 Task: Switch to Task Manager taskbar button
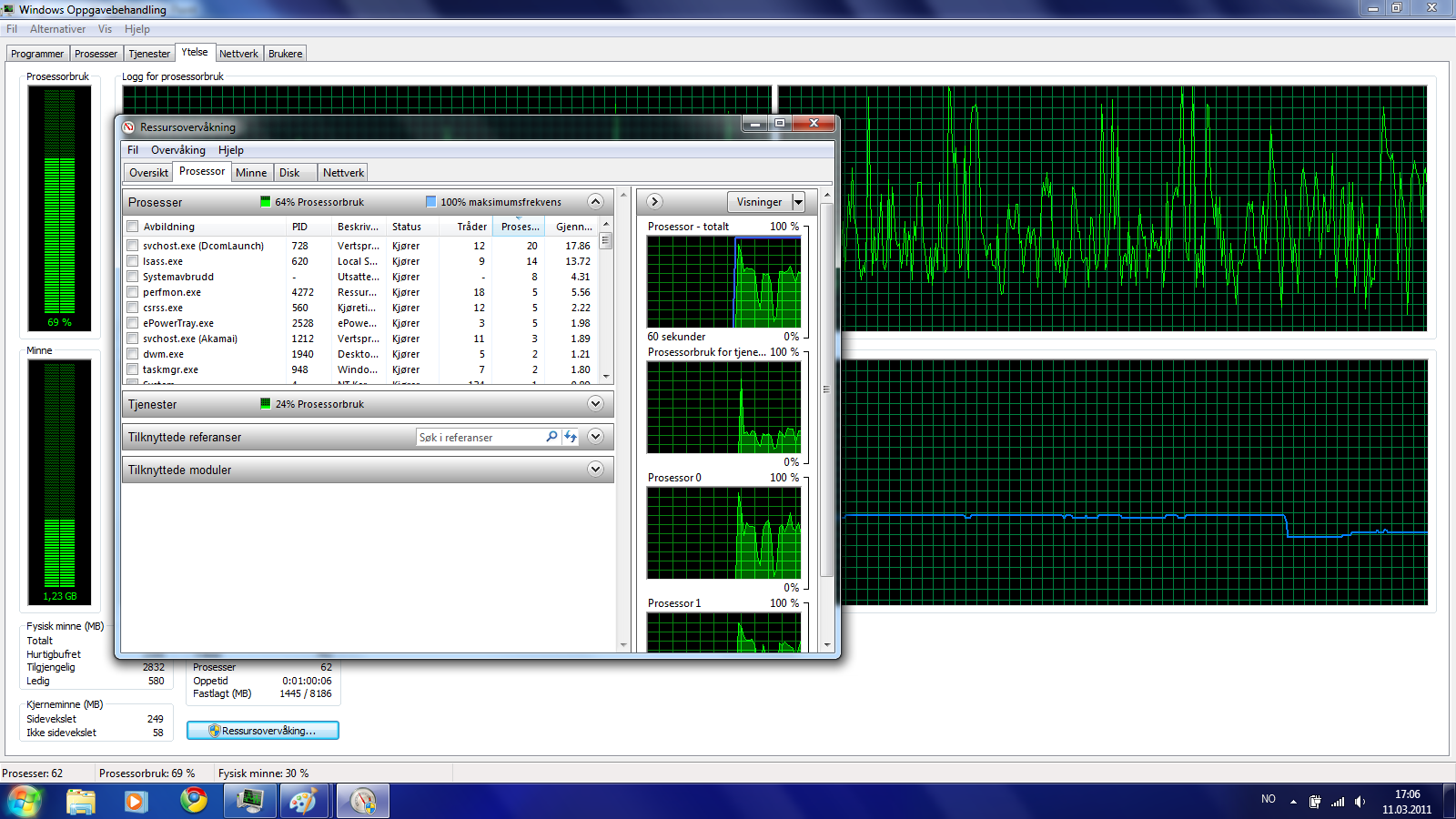[x=250, y=801]
